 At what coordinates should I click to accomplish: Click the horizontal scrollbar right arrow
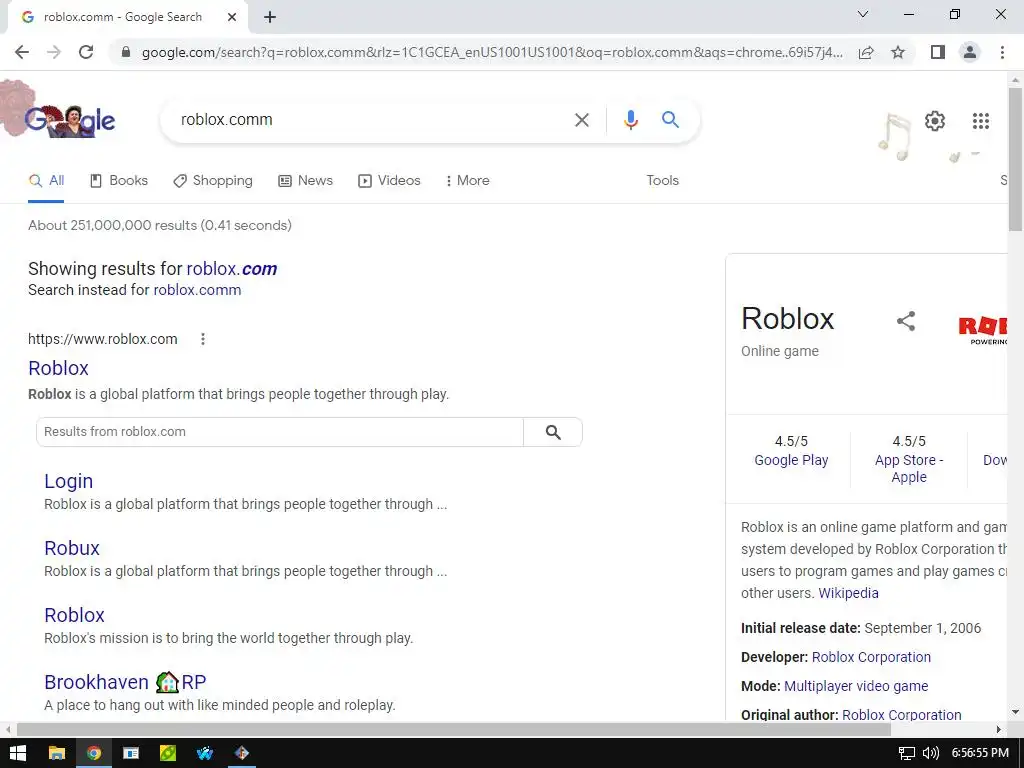pyautogui.click(x=999, y=729)
